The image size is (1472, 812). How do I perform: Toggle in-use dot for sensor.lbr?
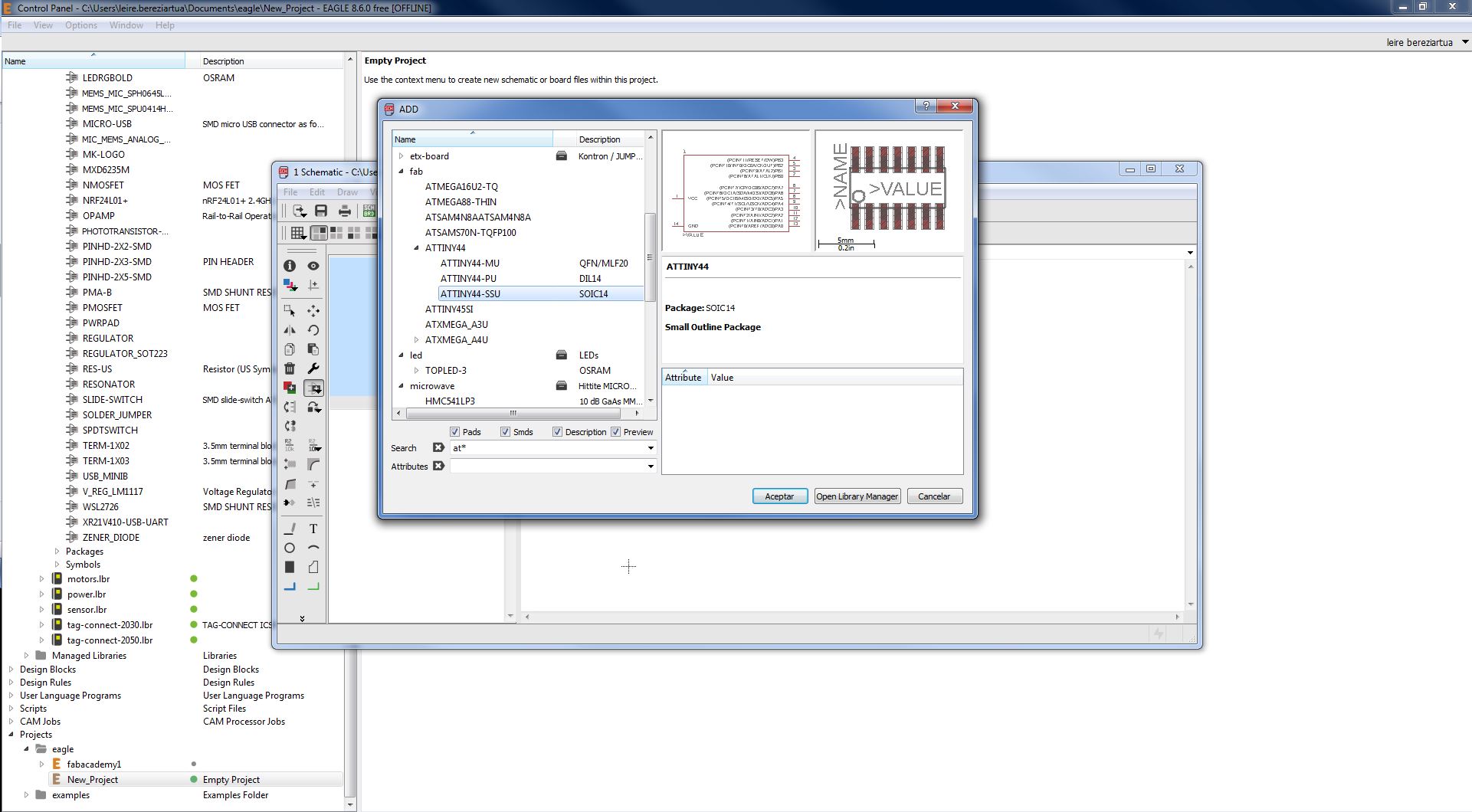pos(194,609)
